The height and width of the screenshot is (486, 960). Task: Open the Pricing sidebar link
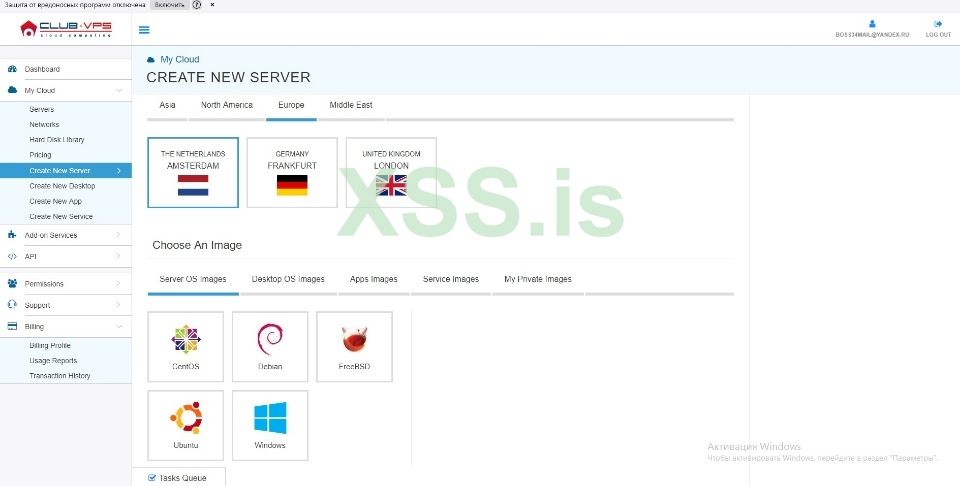[40, 155]
